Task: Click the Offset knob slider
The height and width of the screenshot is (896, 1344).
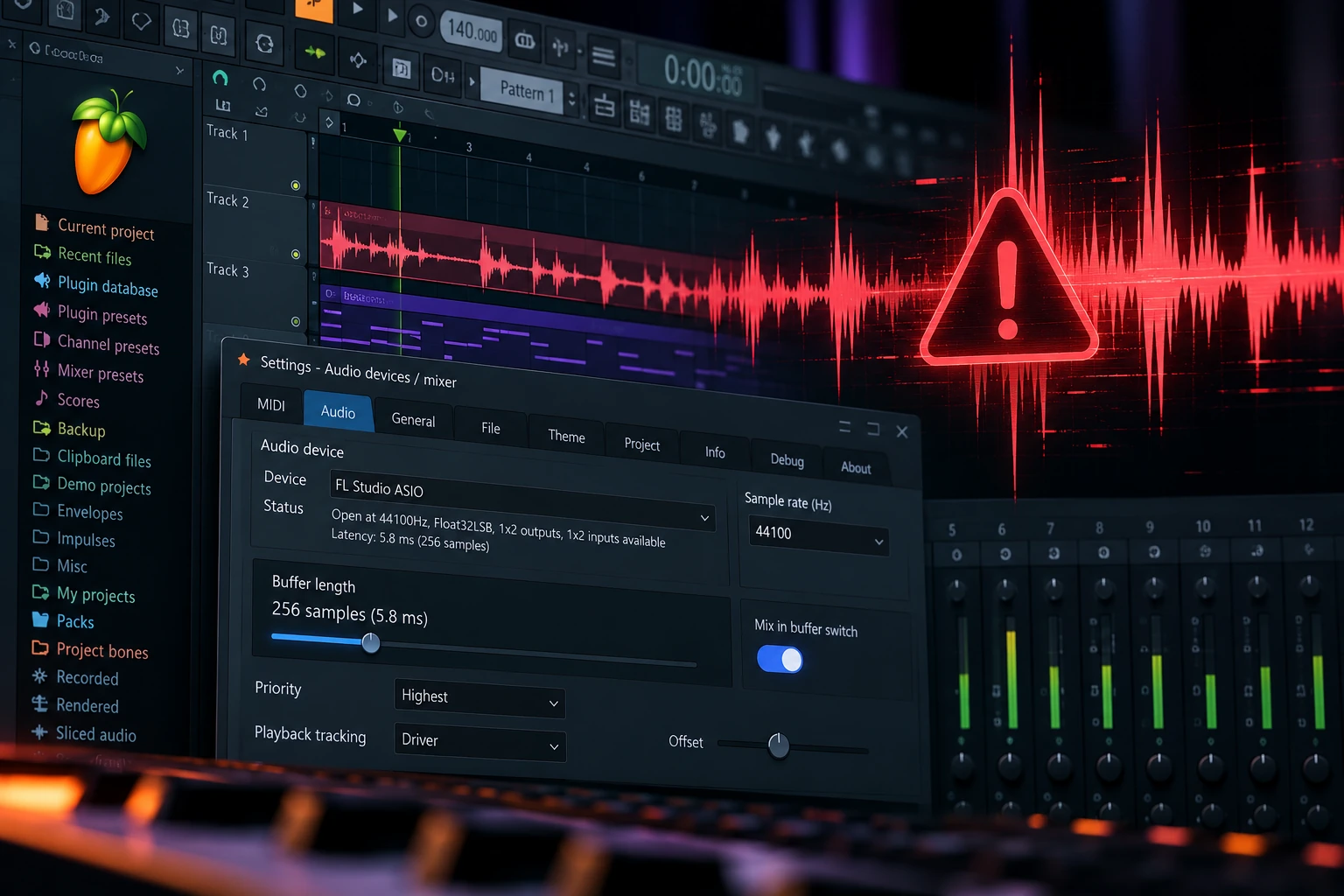Action: (x=778, y=745)
